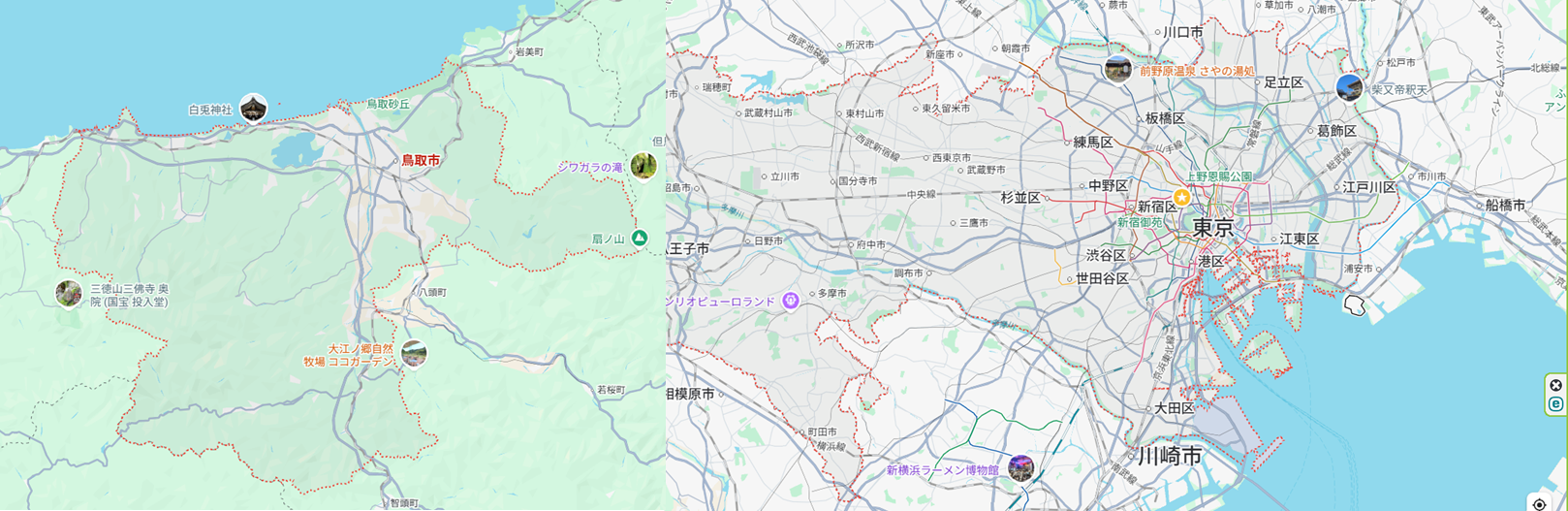Viewport: 1568px width, 511px height.
Task: Click the 鳥取砂丘 label on coast
Action: coord(388,104)
